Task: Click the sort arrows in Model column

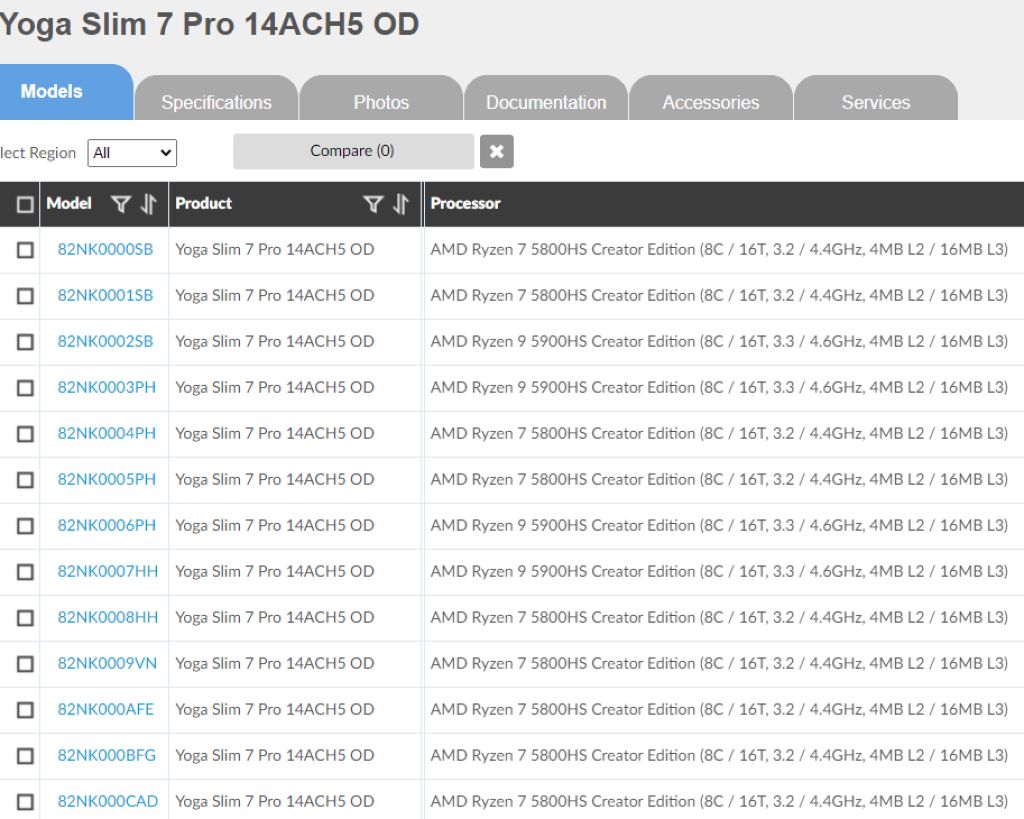Action: (x=149, y=204)
